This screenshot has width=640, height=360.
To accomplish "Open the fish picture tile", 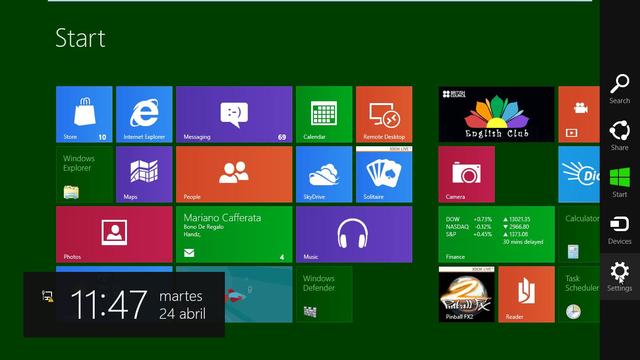I will [258, 294].
